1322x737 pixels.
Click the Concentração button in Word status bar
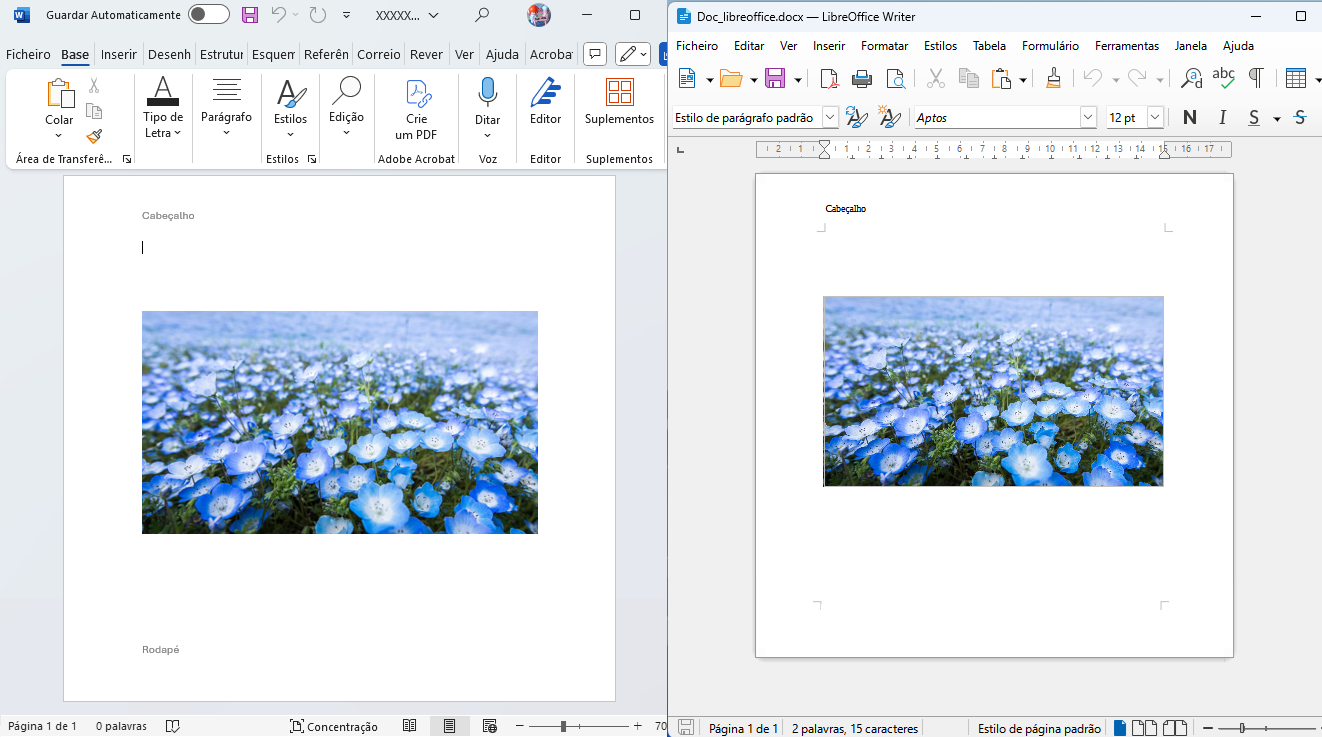tap(334, 727)
